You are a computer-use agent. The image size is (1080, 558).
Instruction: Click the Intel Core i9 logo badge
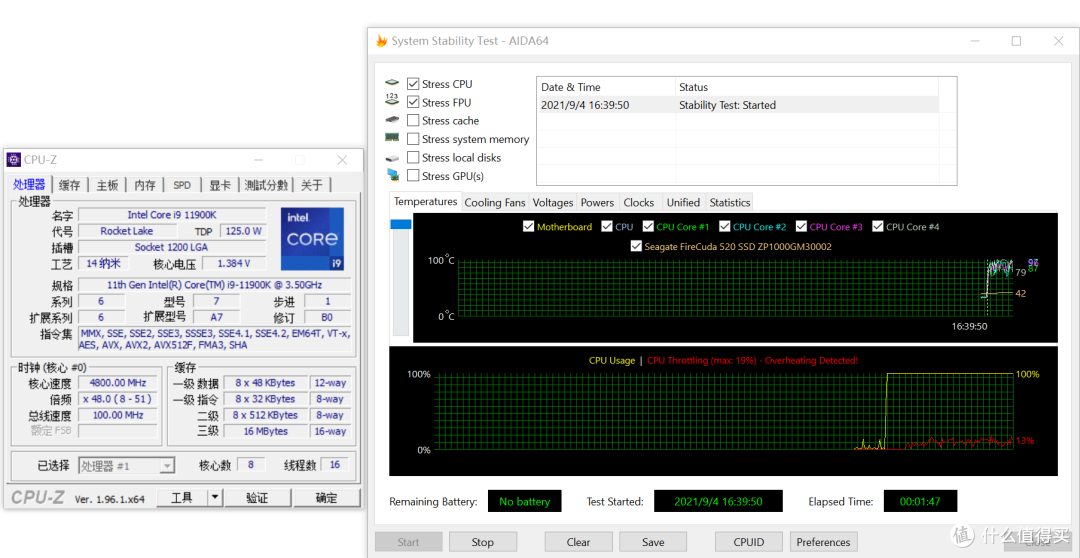tap(312, 238)
